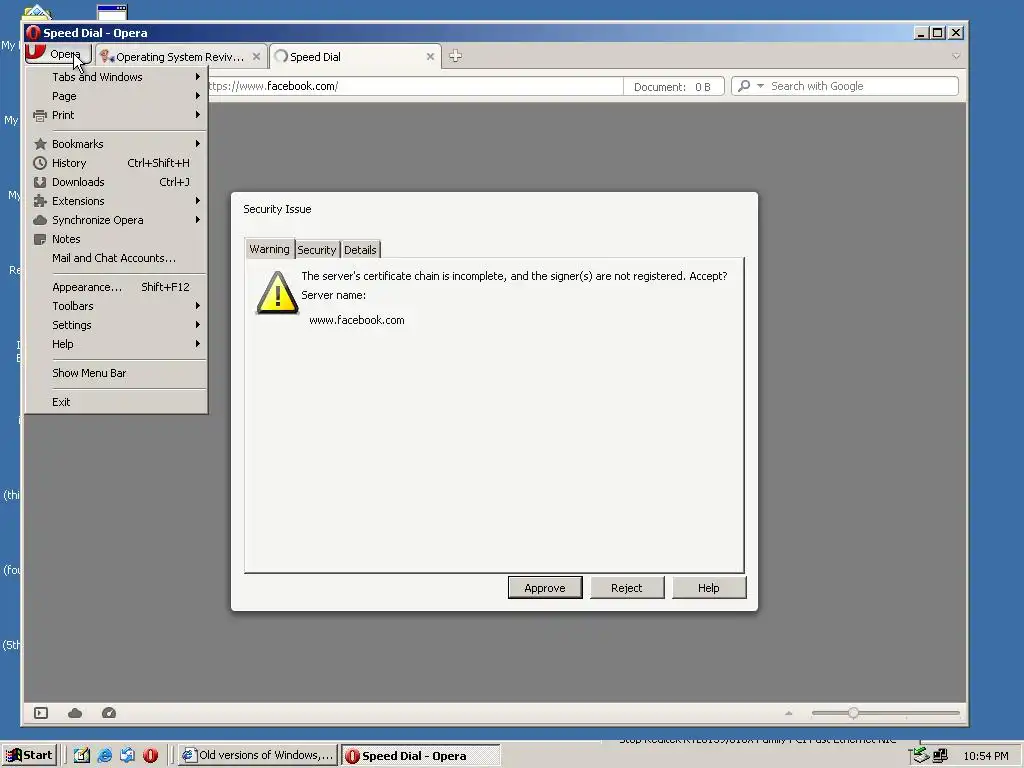Open the Page submenu
Screen dimensions: 1024x768
pyautogui.click(x=116, y=96)
